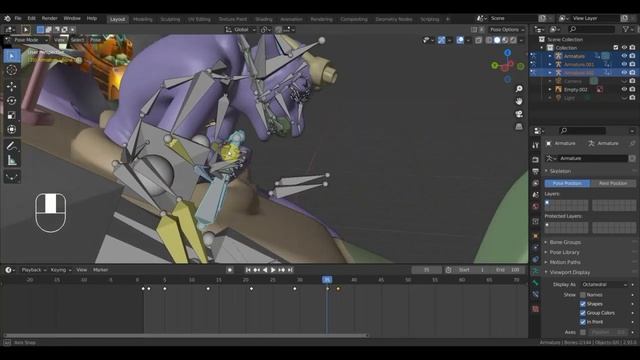Open the Tool properties tab
Viewport: 640px width, 360px height.
pyautogui.click(x=536, y=145)
